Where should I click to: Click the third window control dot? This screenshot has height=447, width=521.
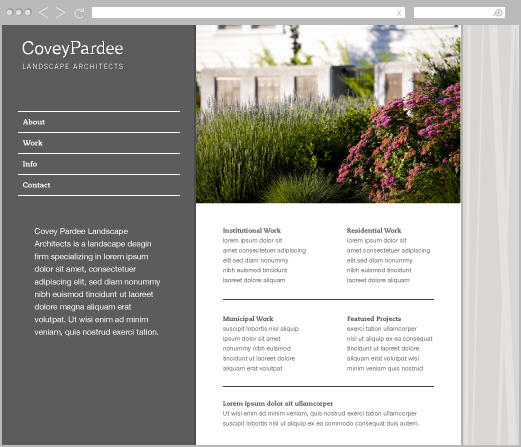click(28, 12)
